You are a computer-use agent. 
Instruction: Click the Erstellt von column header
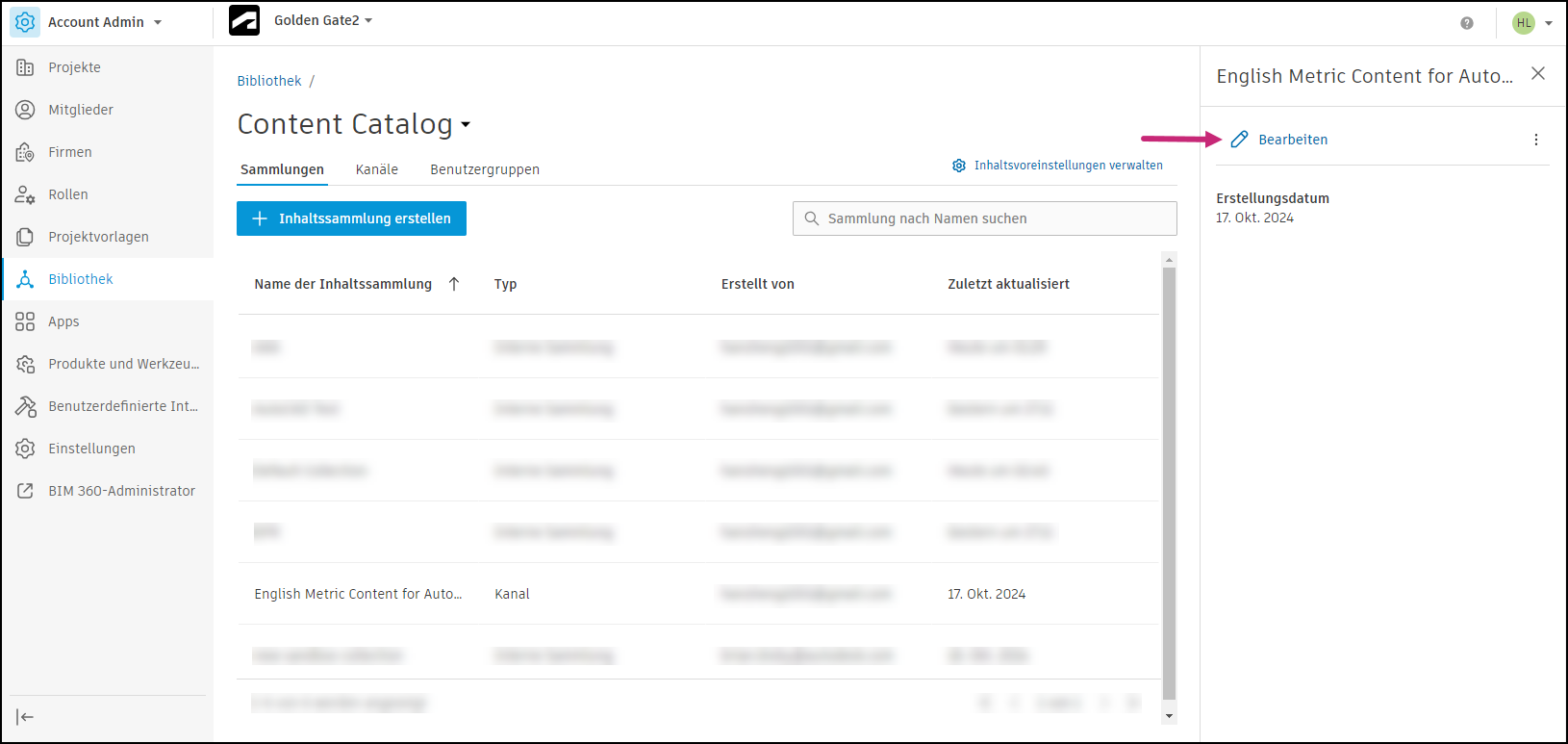pos(758,284)
